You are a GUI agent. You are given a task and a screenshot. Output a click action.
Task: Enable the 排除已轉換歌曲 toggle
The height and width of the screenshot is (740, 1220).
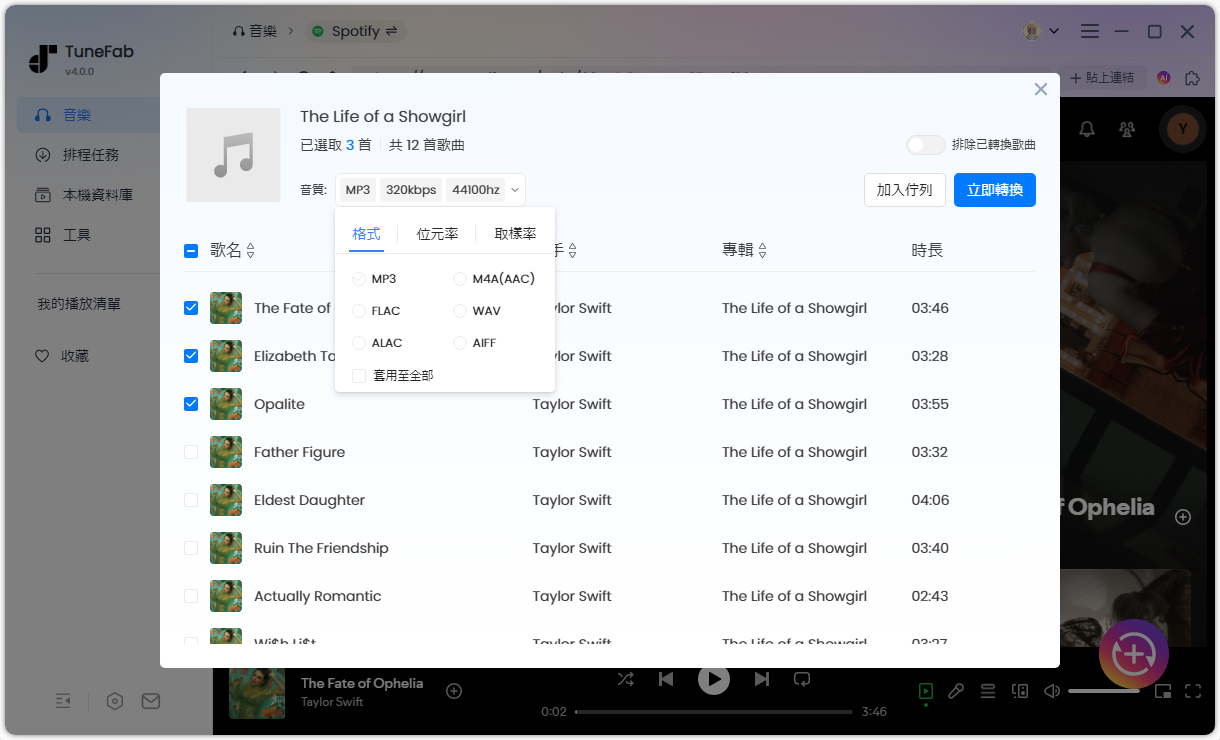pyautogui.click(x=925, y=144)
